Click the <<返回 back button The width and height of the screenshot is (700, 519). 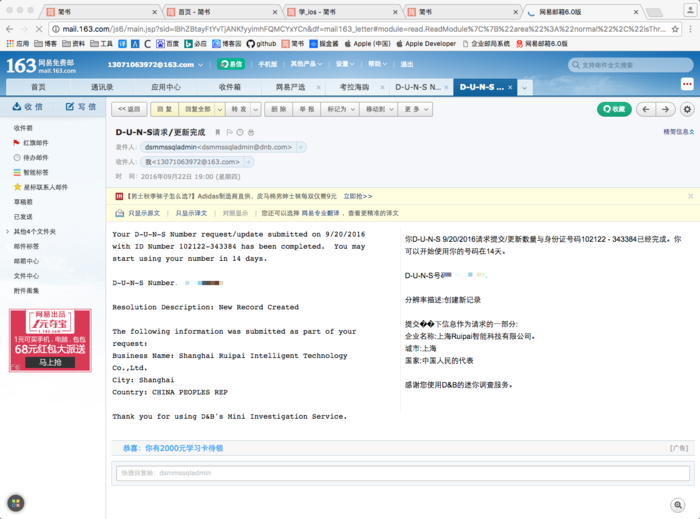point(129,109)
